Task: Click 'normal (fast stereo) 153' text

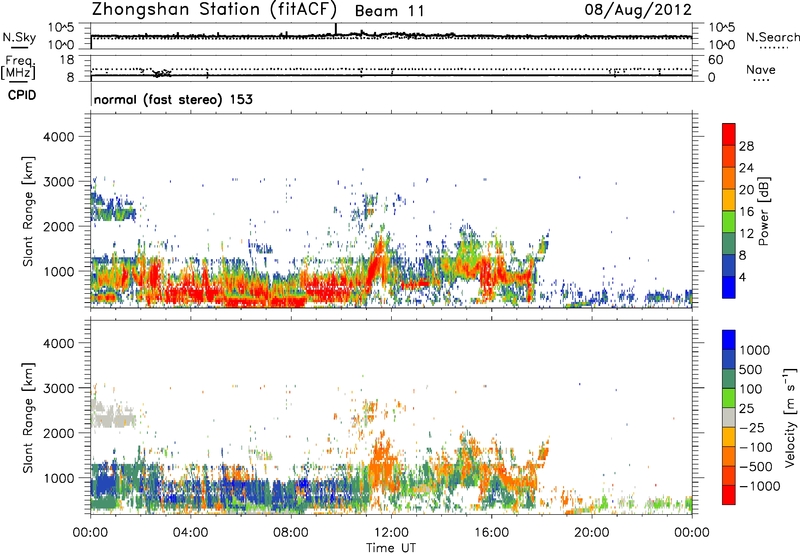Action: [x=173, y=99]
